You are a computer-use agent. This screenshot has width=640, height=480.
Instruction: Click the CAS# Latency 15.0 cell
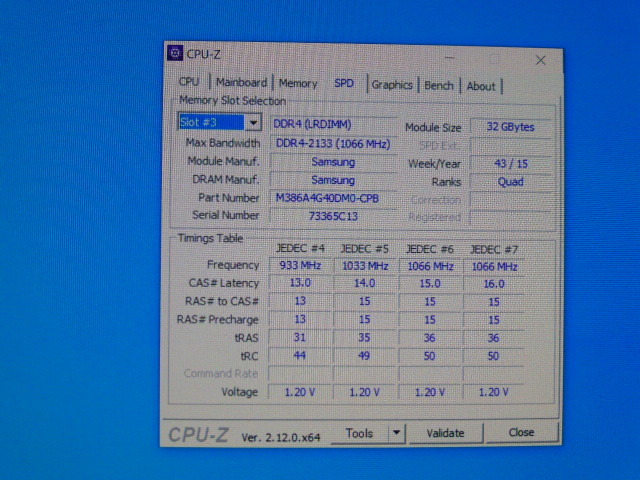pyautogui.click(x=430, y=284)
